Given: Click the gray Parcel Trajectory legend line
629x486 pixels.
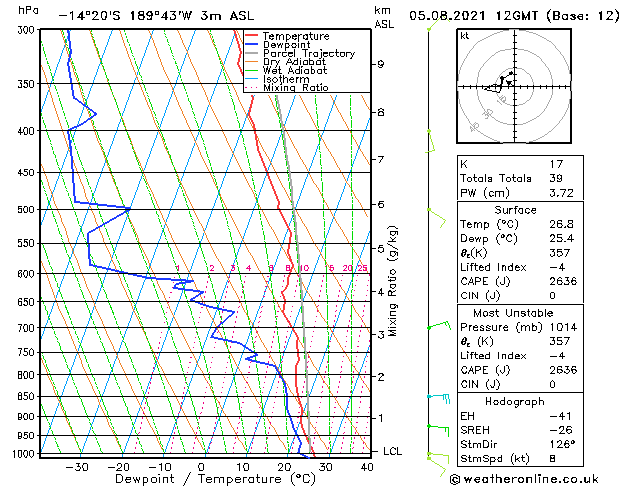Looking at the screenshot, I should [x=251, y=53].
